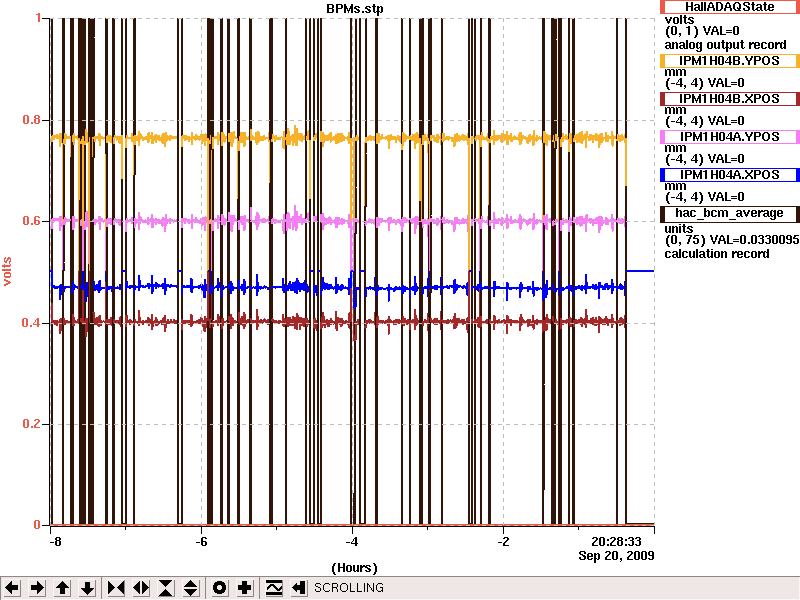The width and height of the screenshot is (800, 600).
Task: Click the 0.2 value on the y-axis
Action: point(32,424)
